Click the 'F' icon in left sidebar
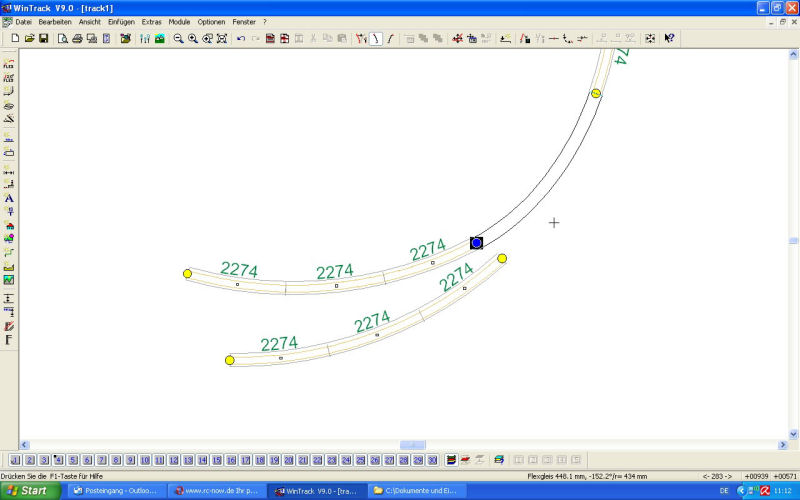The image size is (800, 500). tap(9, 339)
